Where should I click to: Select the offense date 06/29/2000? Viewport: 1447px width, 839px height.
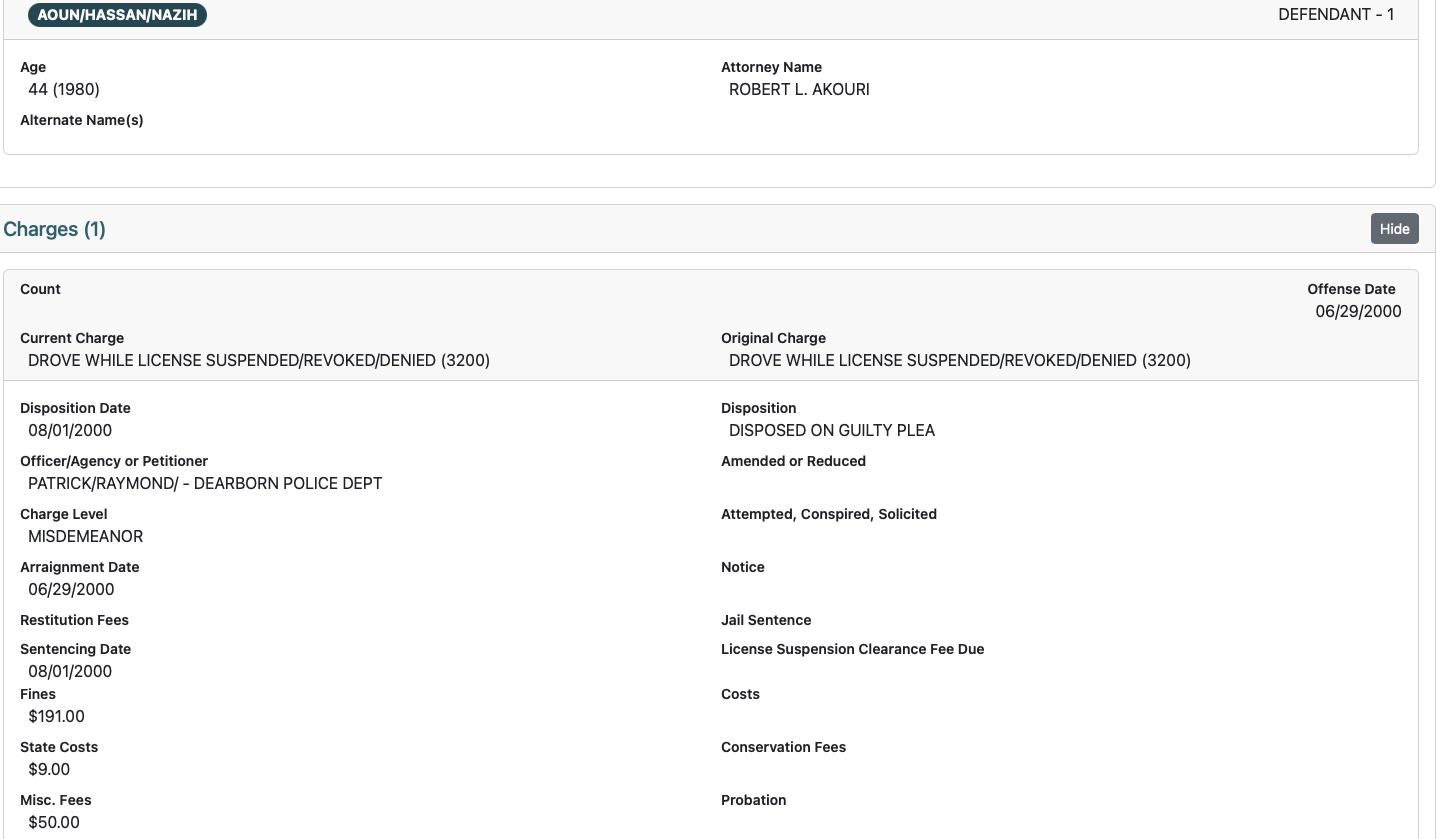[1358, 311]
